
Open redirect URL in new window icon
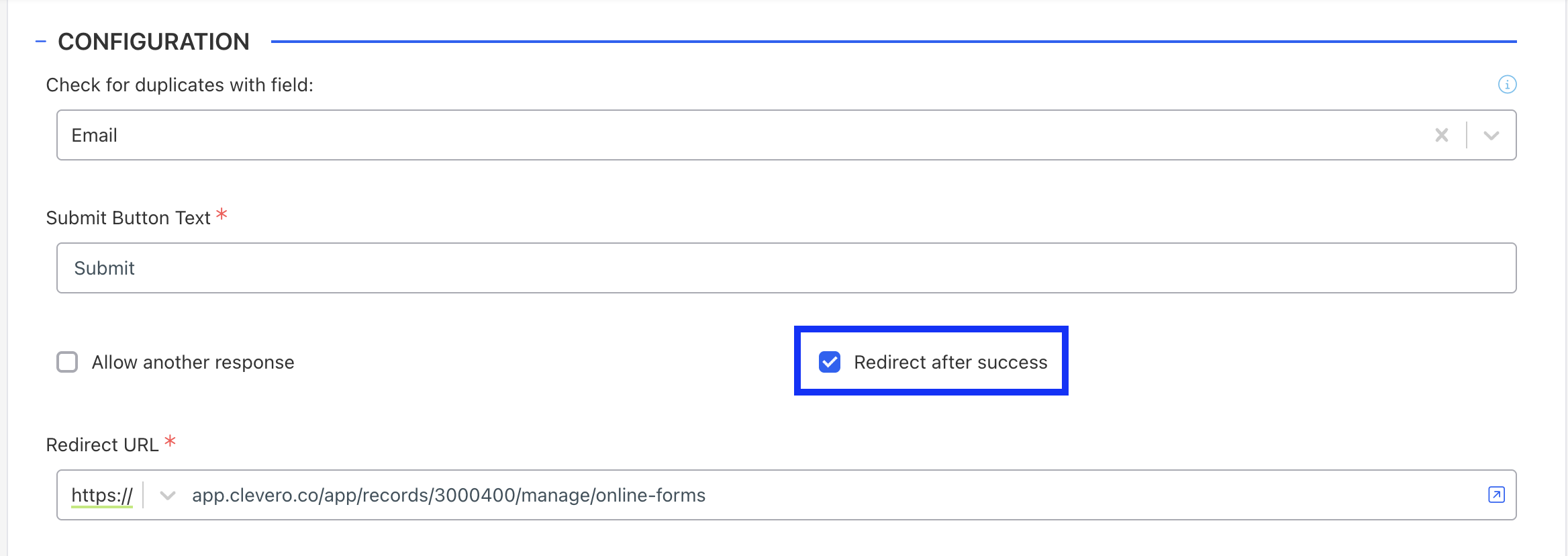[1496, 495]
